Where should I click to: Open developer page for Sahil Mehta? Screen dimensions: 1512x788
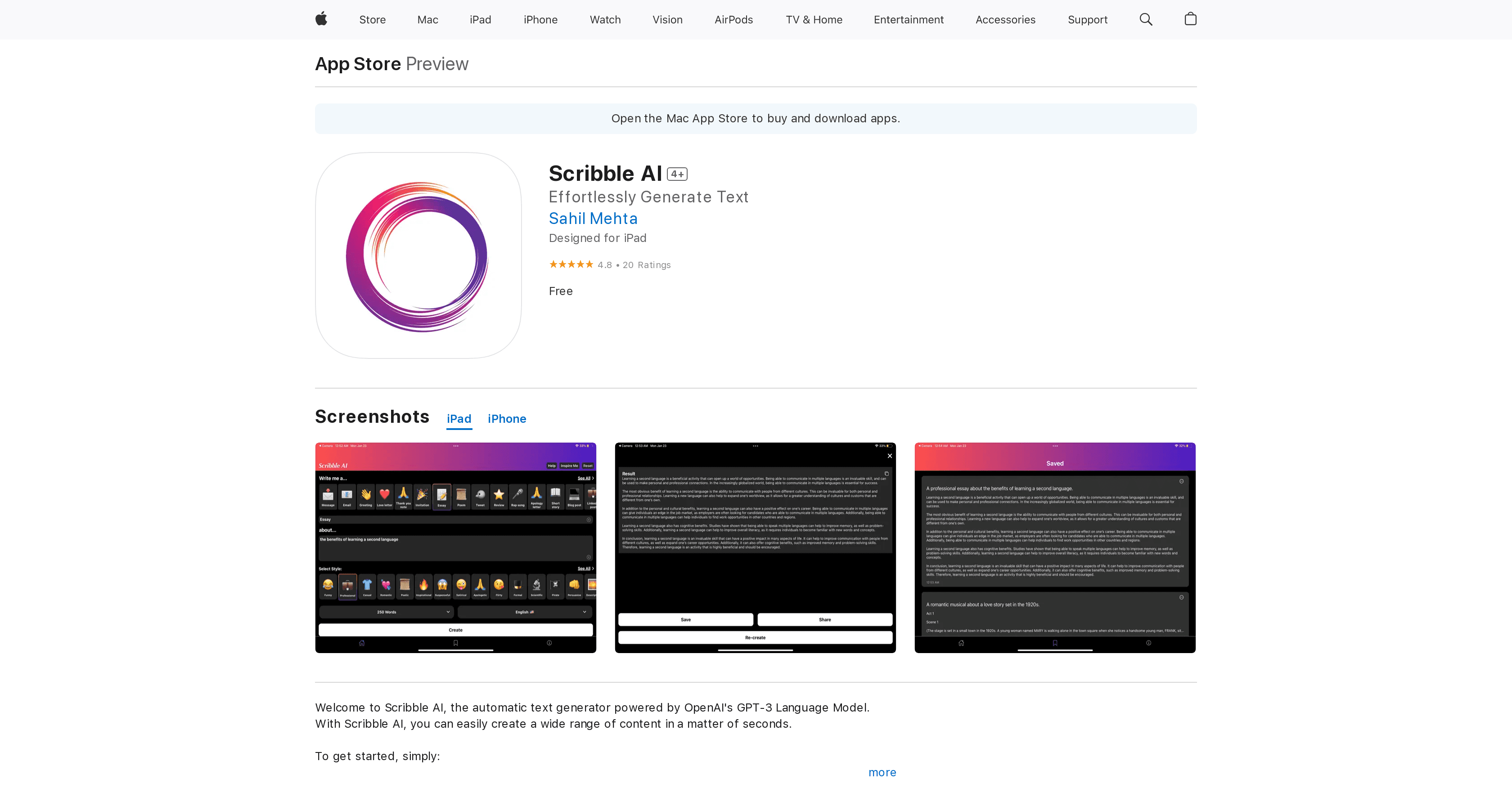[593, 218]
